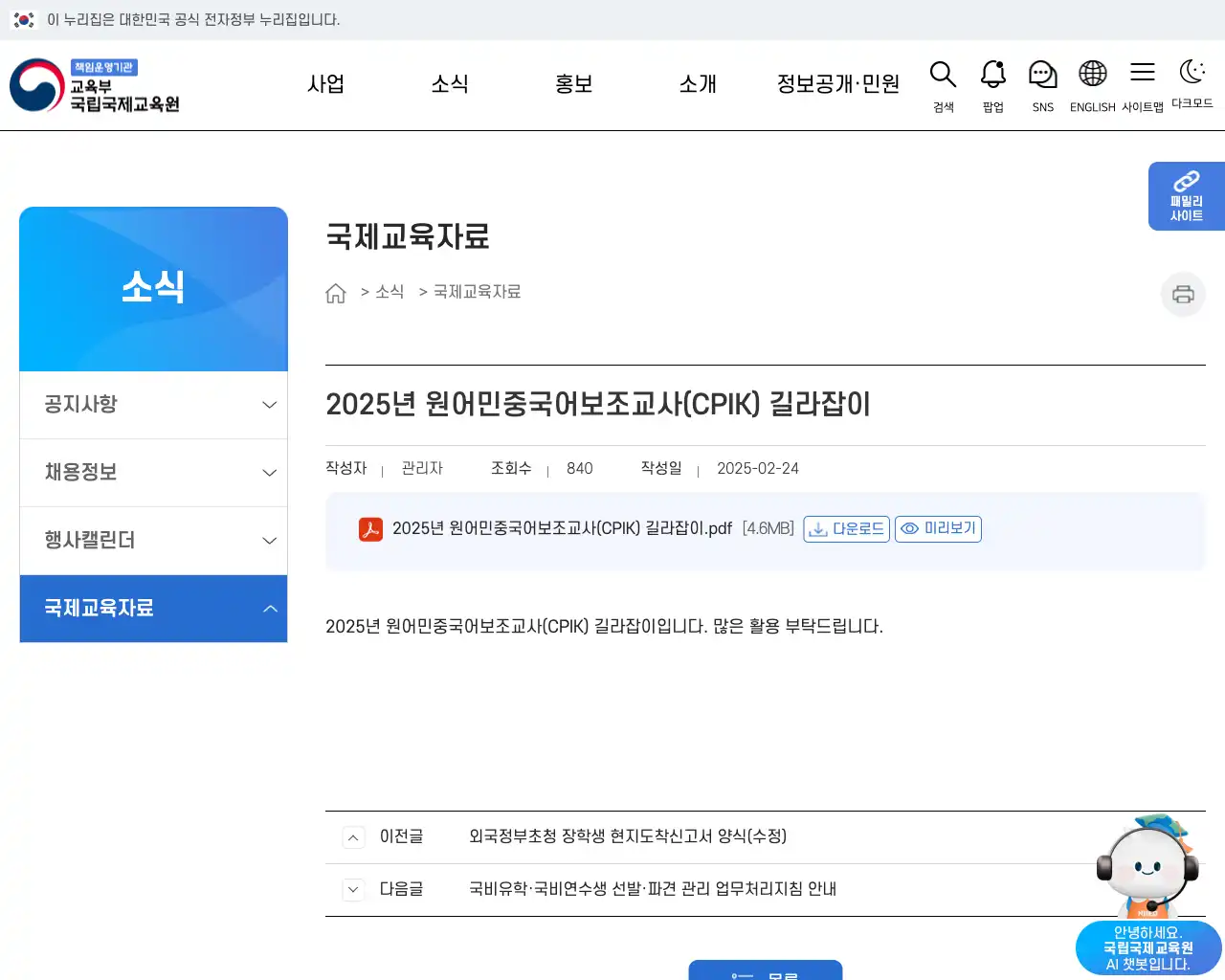Viewport: 1225px width, 980px height.
Task: Click the next post down-arrow icon
Action: (x=353, y=890)
